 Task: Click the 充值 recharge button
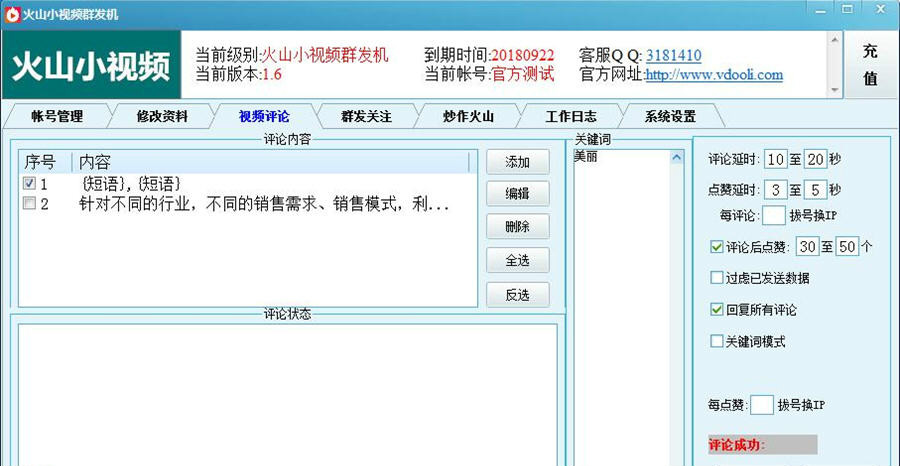(871, 64)
